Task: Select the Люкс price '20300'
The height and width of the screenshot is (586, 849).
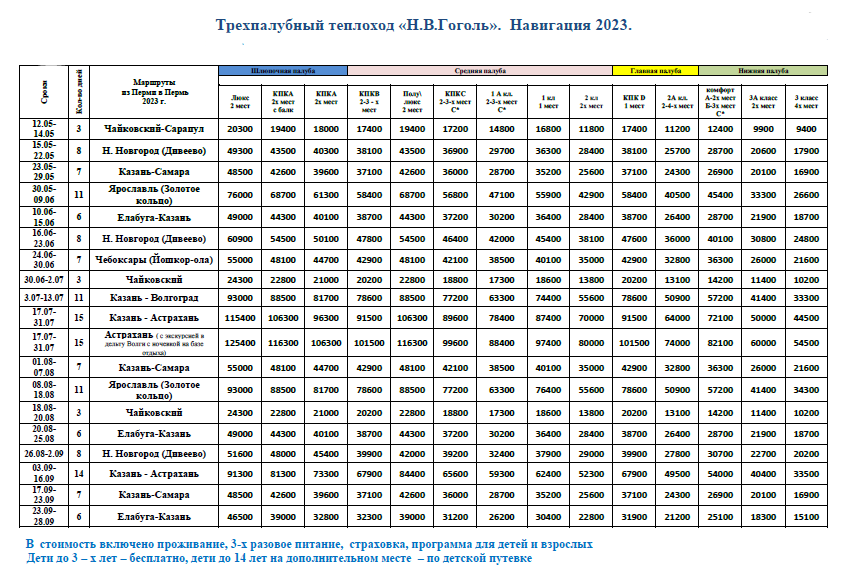Action: tap(240, 129)
